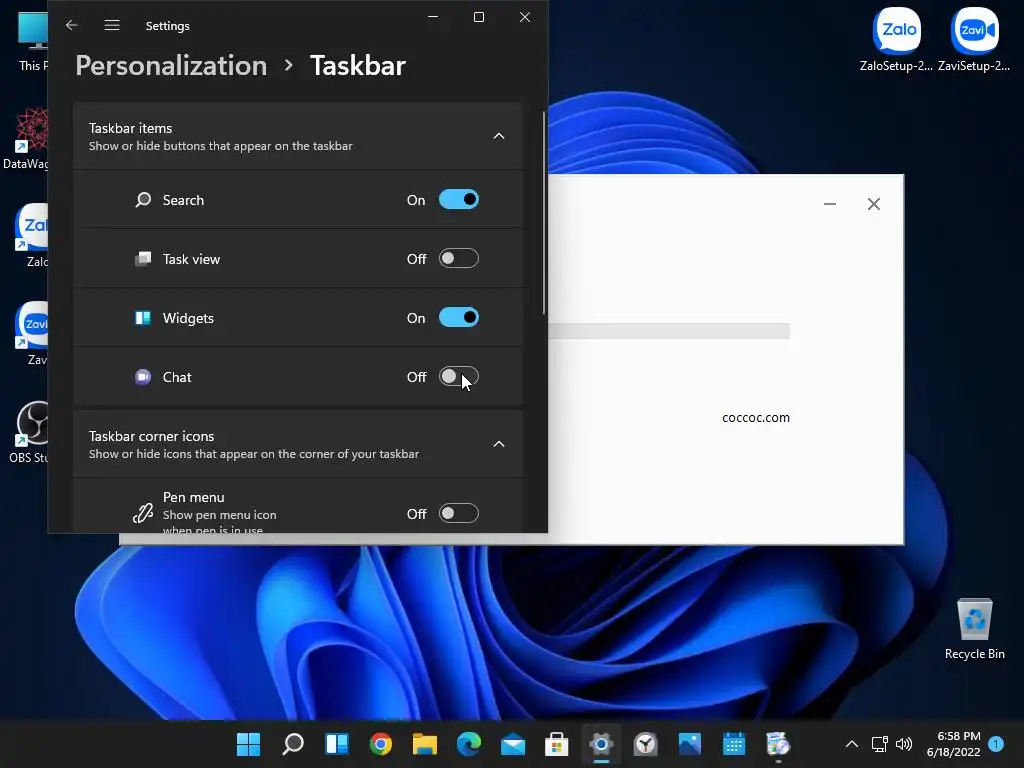Go back using the Settings back arrow

[x=72, y=25]
